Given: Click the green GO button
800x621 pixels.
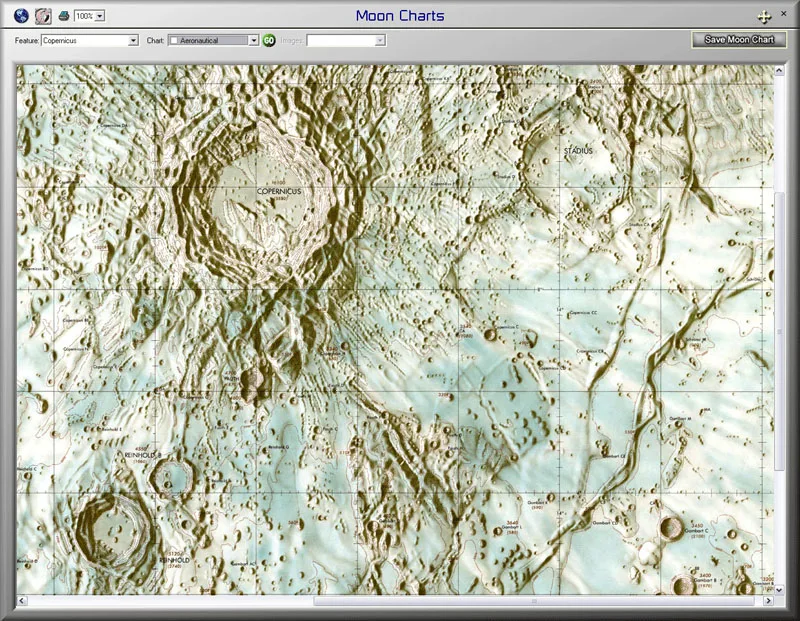Looking at the screenshot, I should point(269,40).
